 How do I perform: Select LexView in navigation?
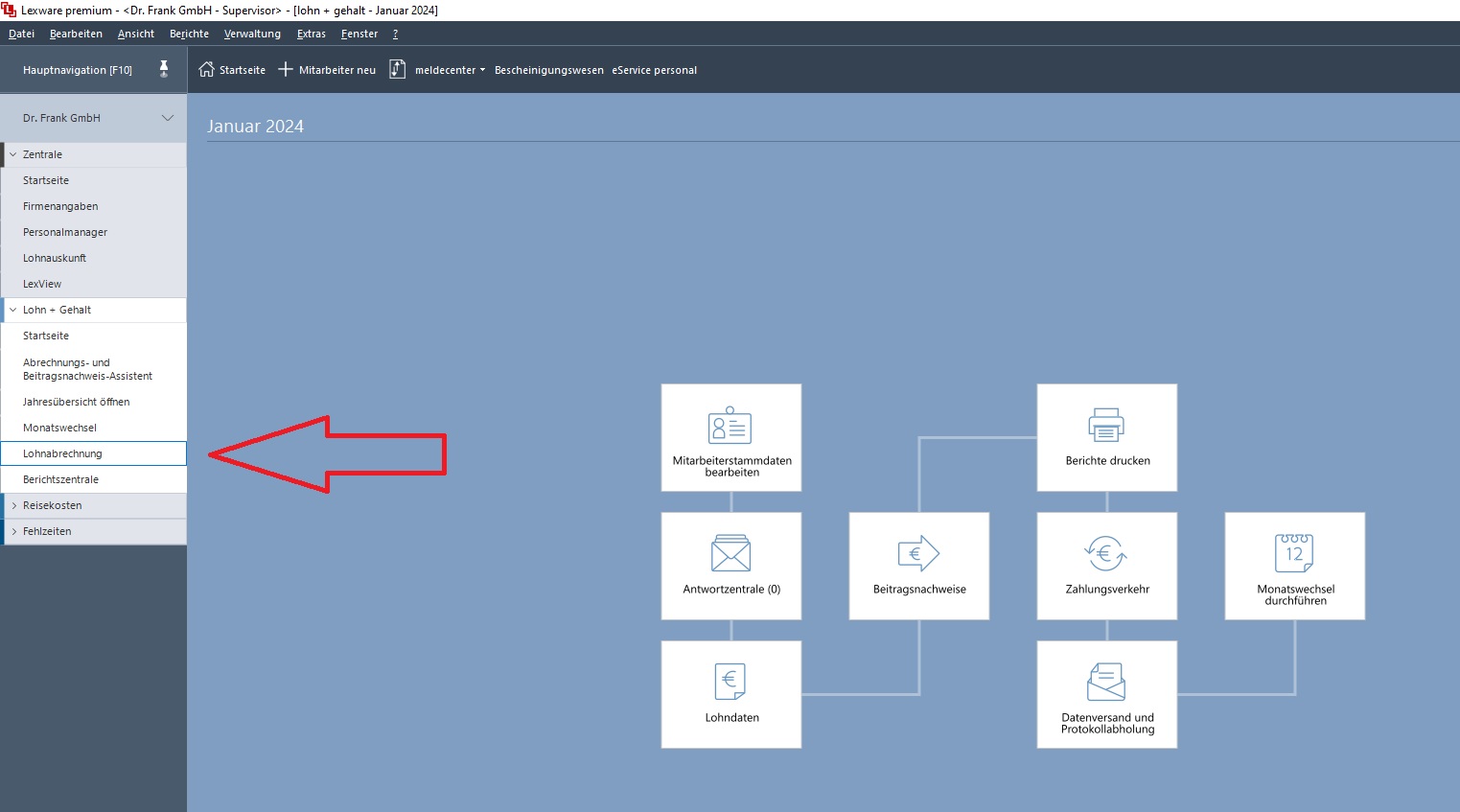pyautogui.click(x=93, y=284)
